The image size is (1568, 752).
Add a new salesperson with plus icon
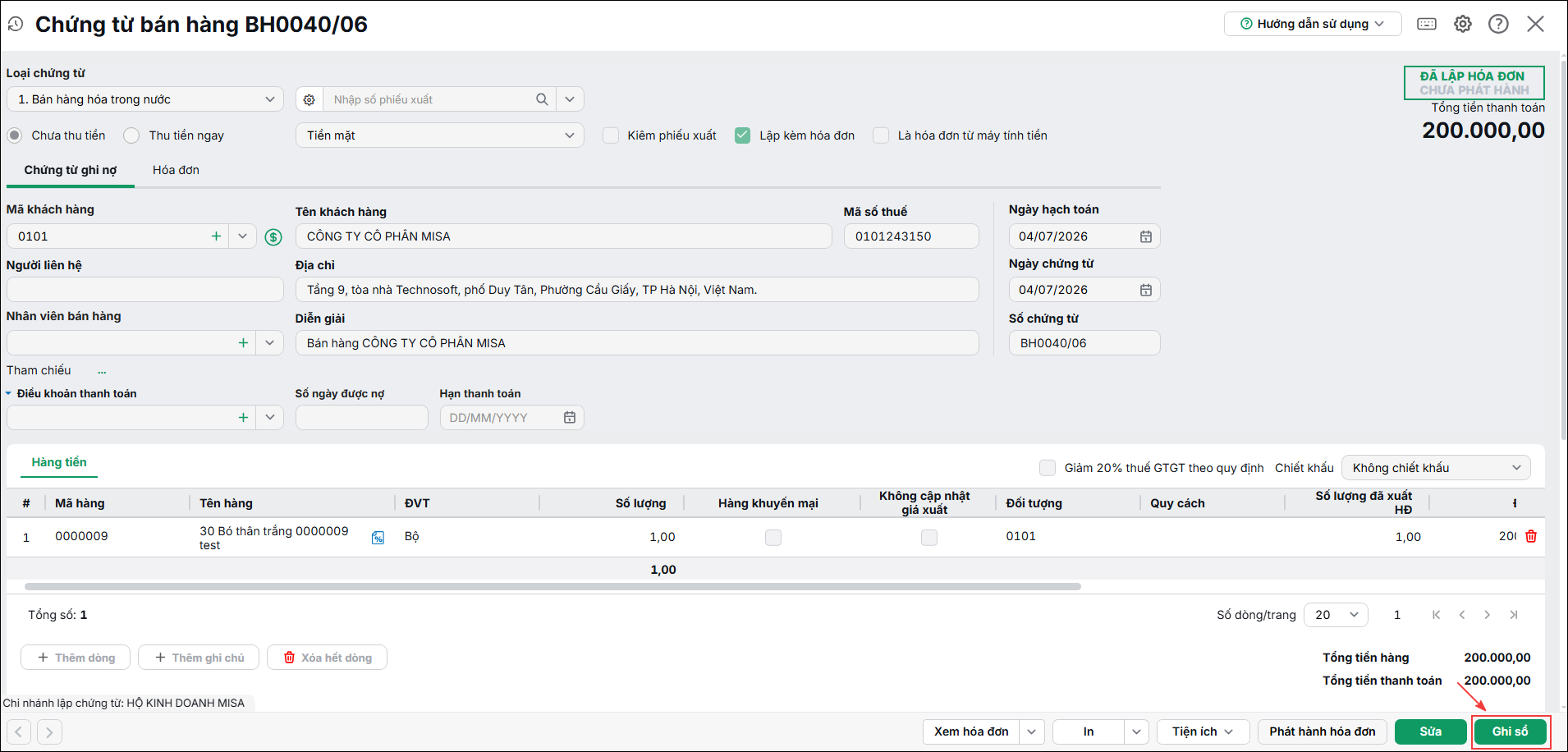[243, 343]
